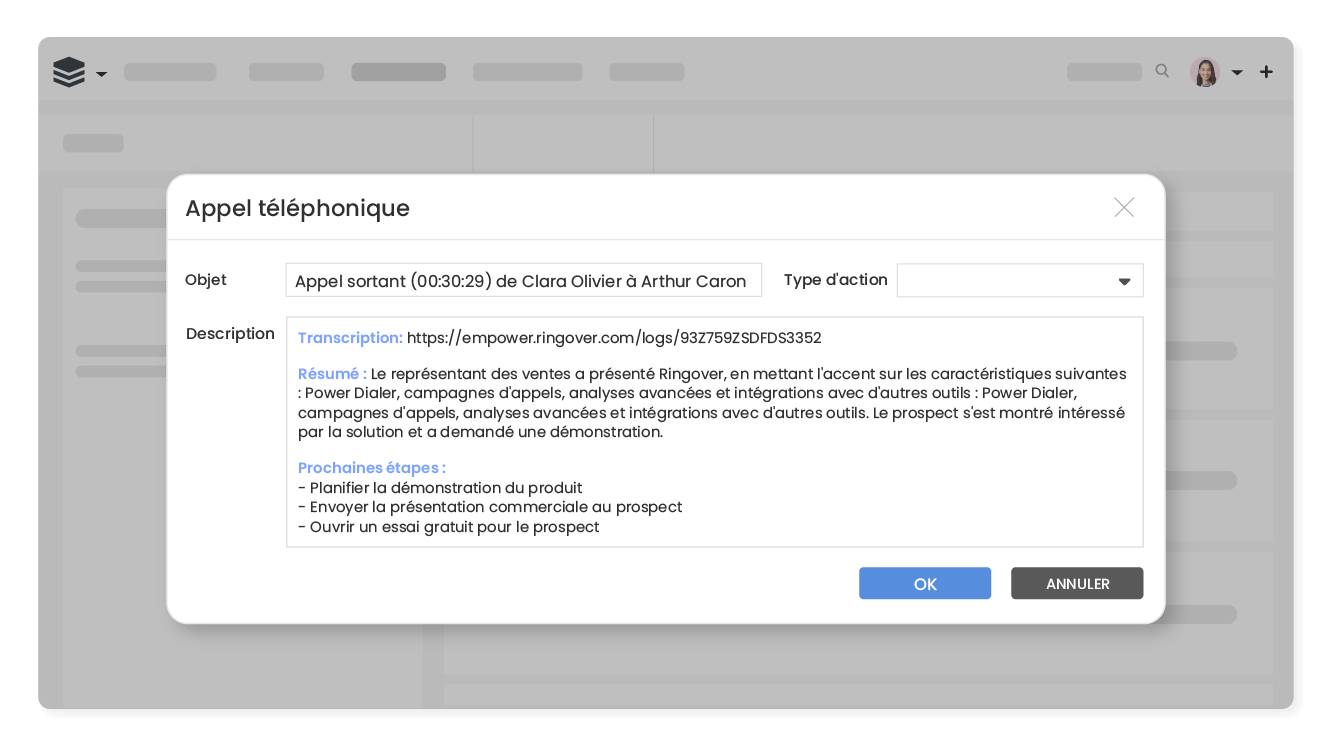Click the Résumé label in the description
Viewport: 1332px width, 746px height.
[x=331, y=374]
